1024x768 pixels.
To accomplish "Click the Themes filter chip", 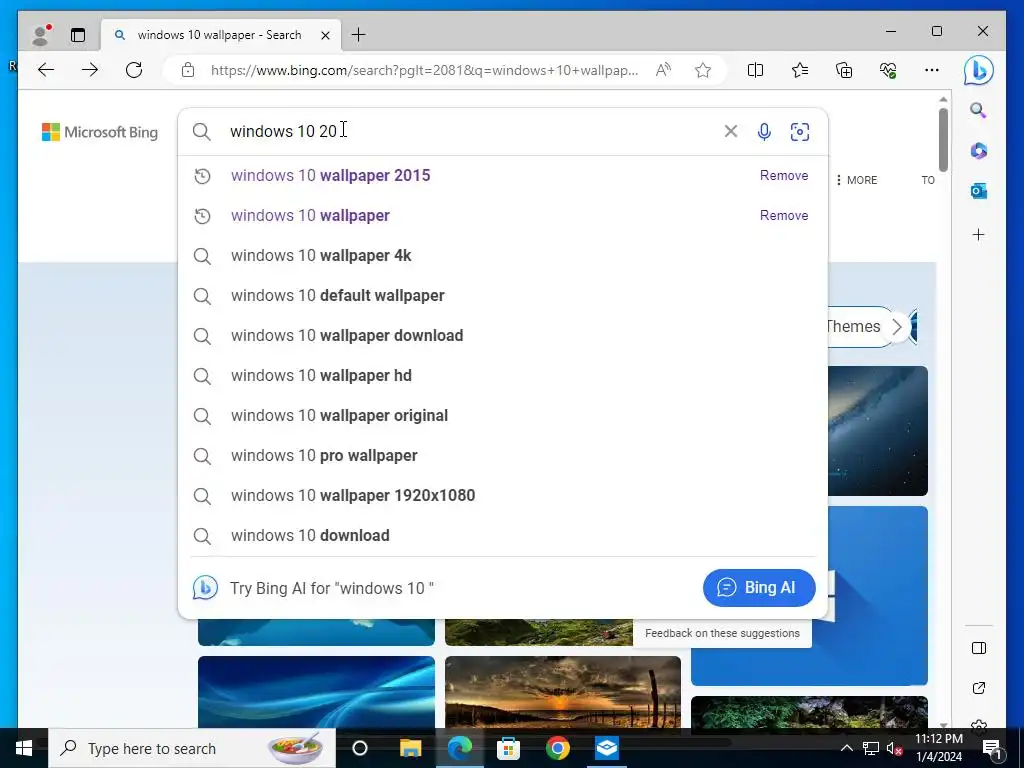I will [x=852, y=326].
